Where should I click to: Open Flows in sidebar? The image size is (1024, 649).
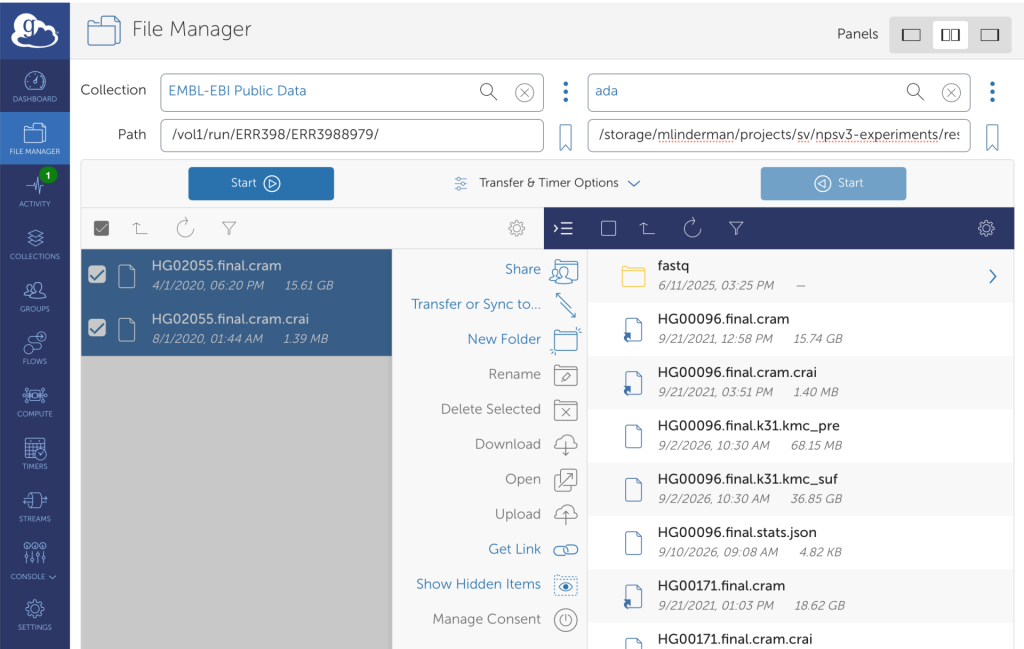tap(35, 348)
